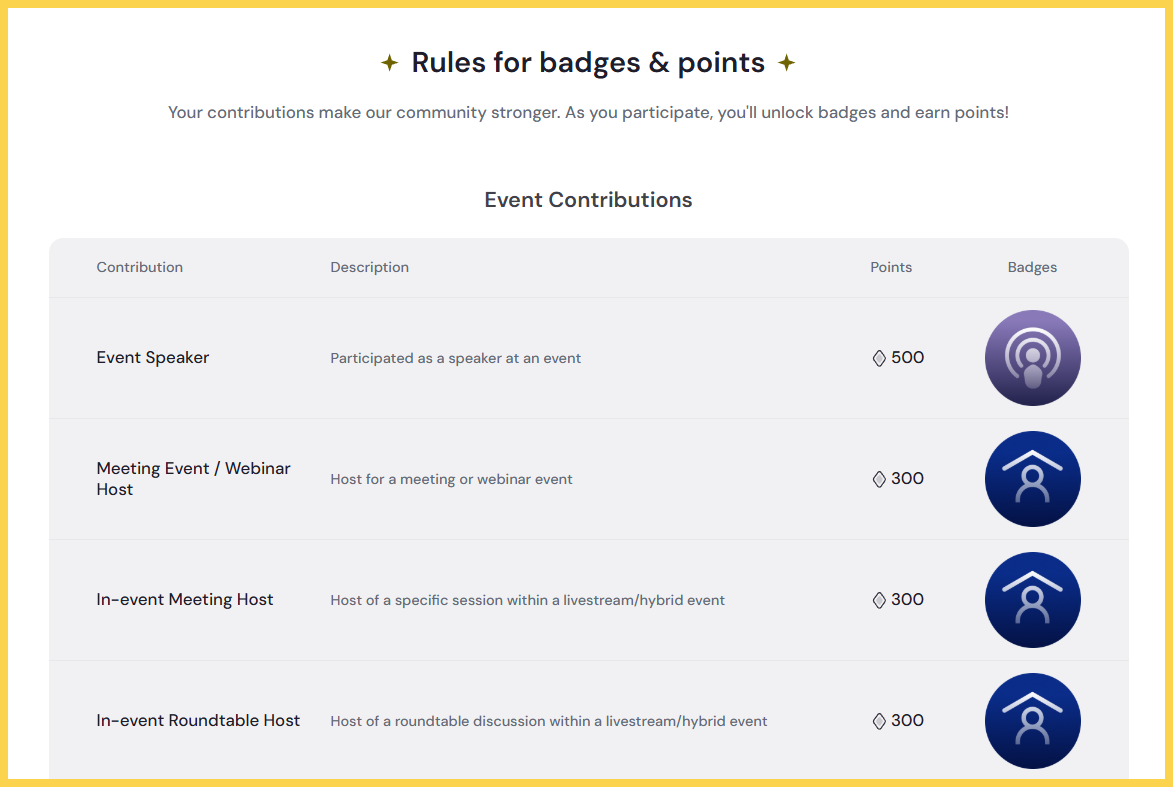Click the diamond icon in Roundtable Host row

[x=879, y=721]
